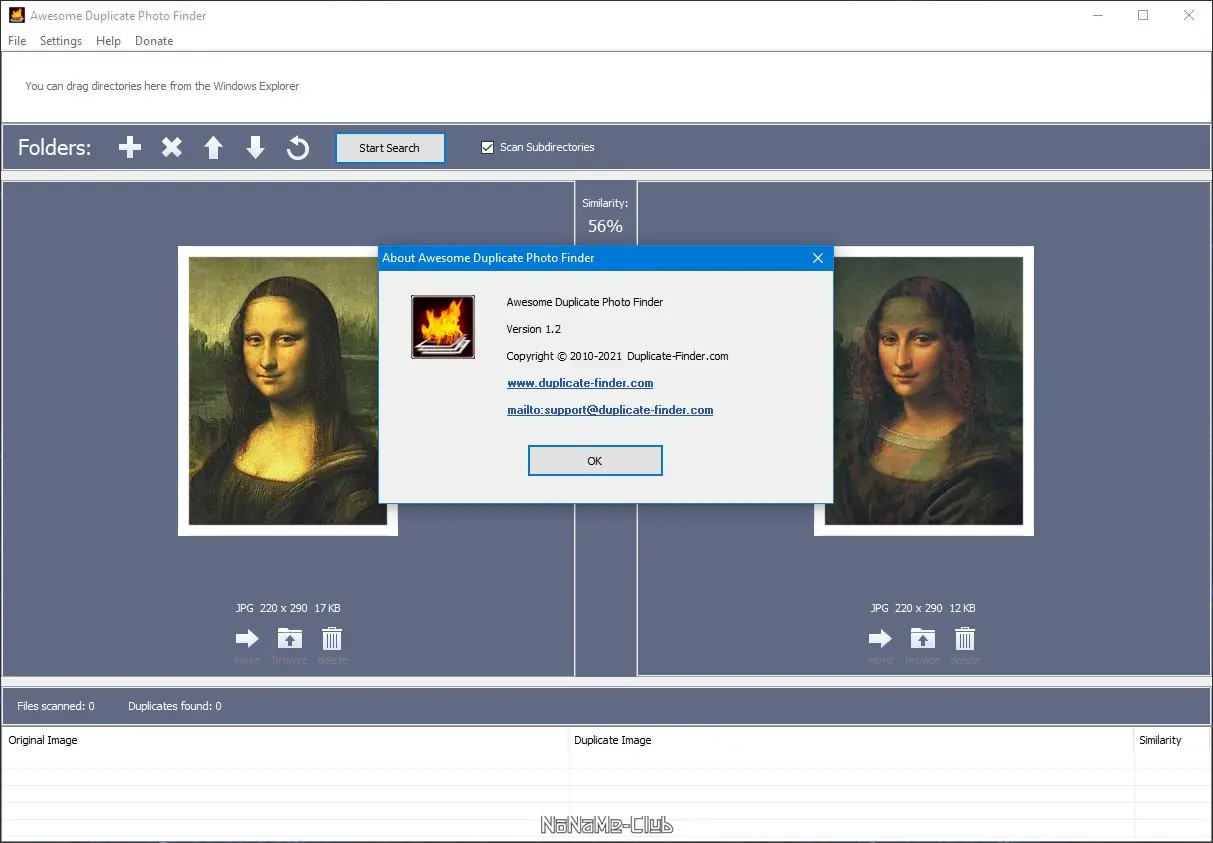Screen dimensions: 1213x843
Task: Click the 'Files scanned: 0' status text
Action: [56, 706]
